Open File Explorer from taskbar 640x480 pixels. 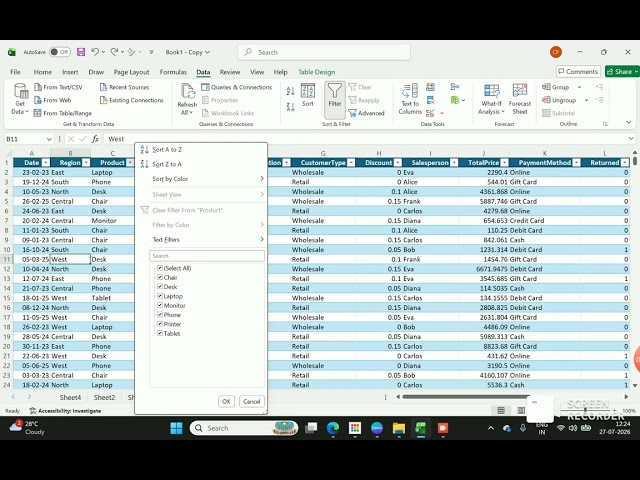click(x=399, y=428)
